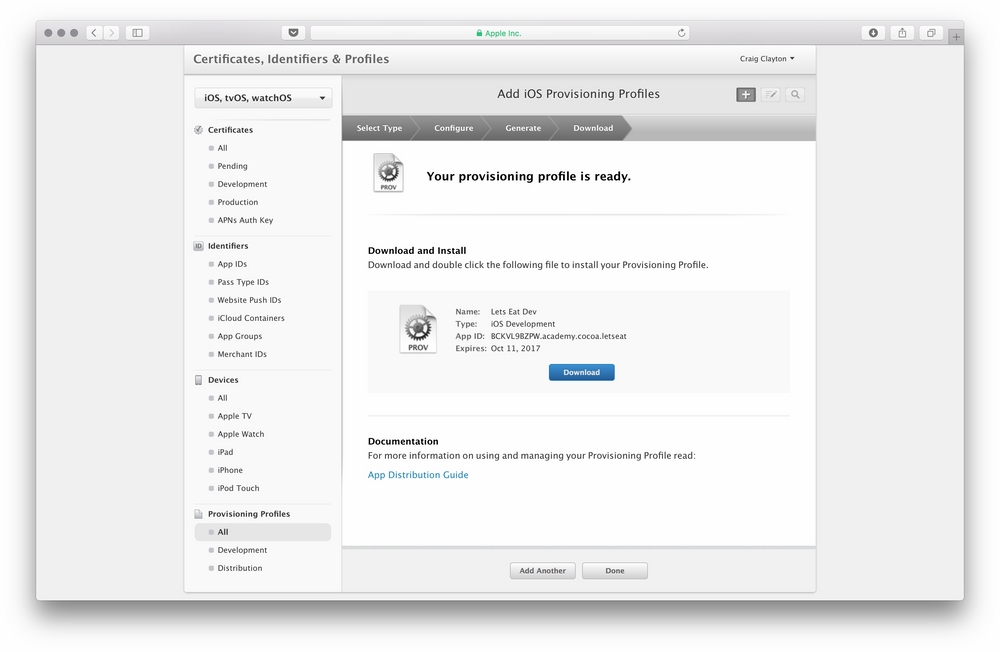Select All under Provisioning Profiles
The height and width of the screenshot is (652, 1000).
tap(263, 532)
